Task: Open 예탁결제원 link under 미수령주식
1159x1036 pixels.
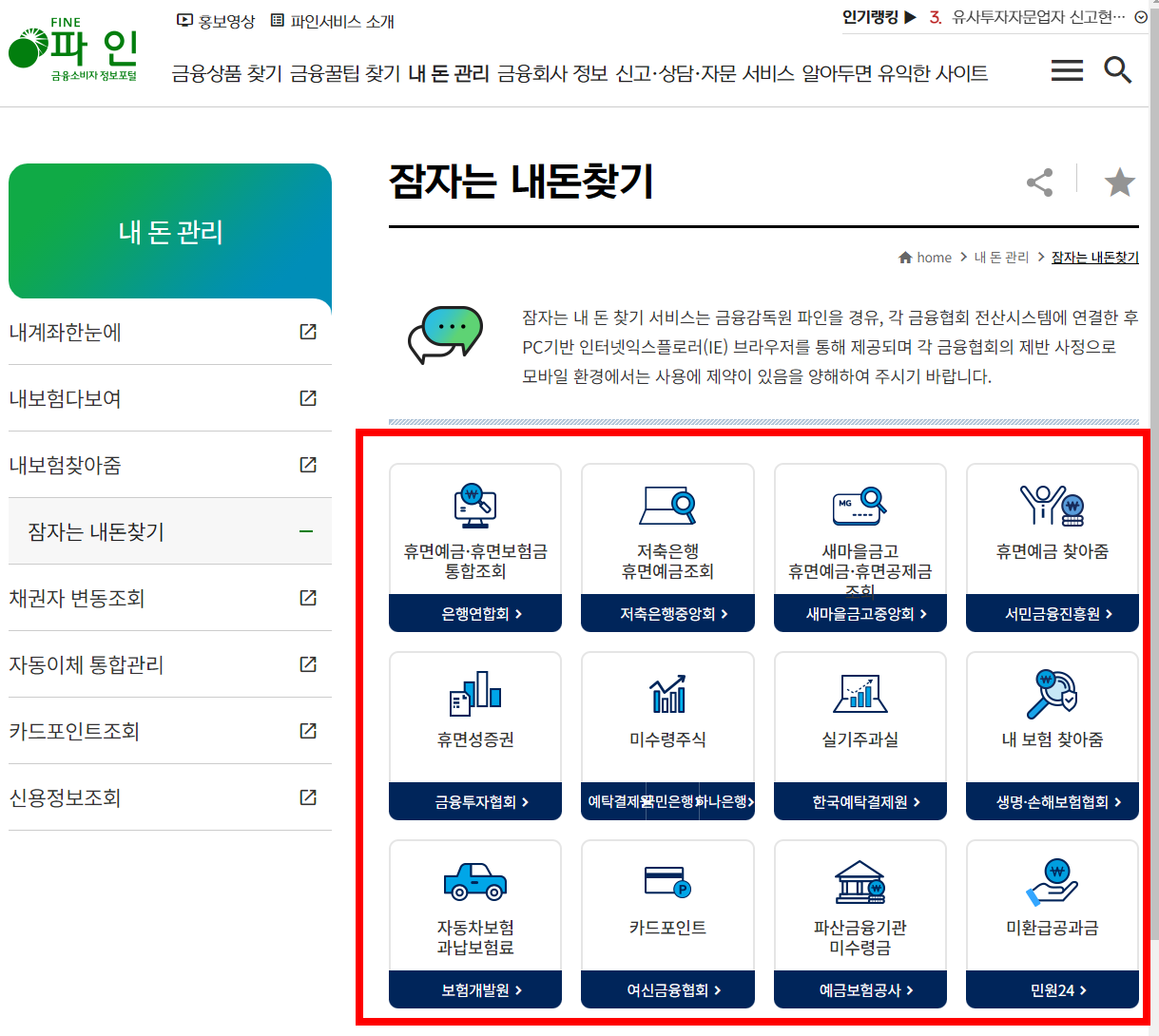Action: point(613,802)
